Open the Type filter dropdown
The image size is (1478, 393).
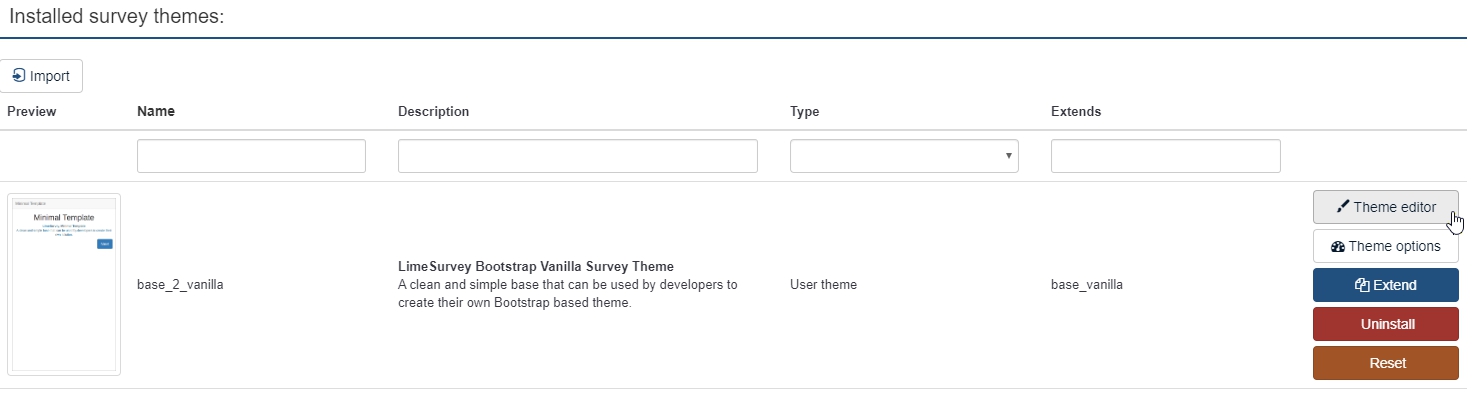click(x=904, y=156)
